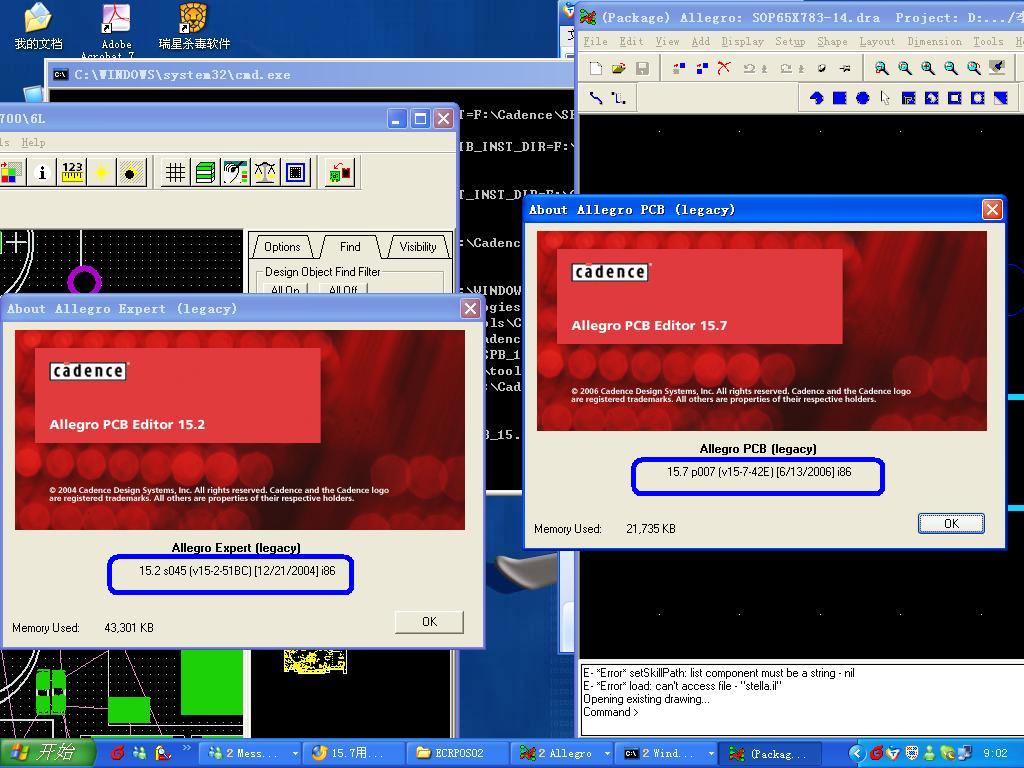
Task: Click the Dehighlight black dot icon
Action: tap(131, 172)
